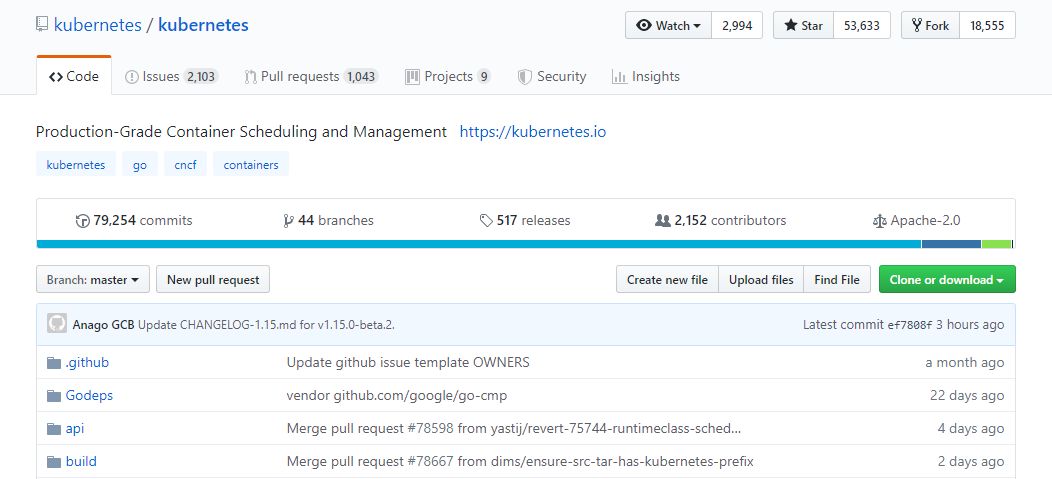Select the cncf topic tag

tap(185, 164)
